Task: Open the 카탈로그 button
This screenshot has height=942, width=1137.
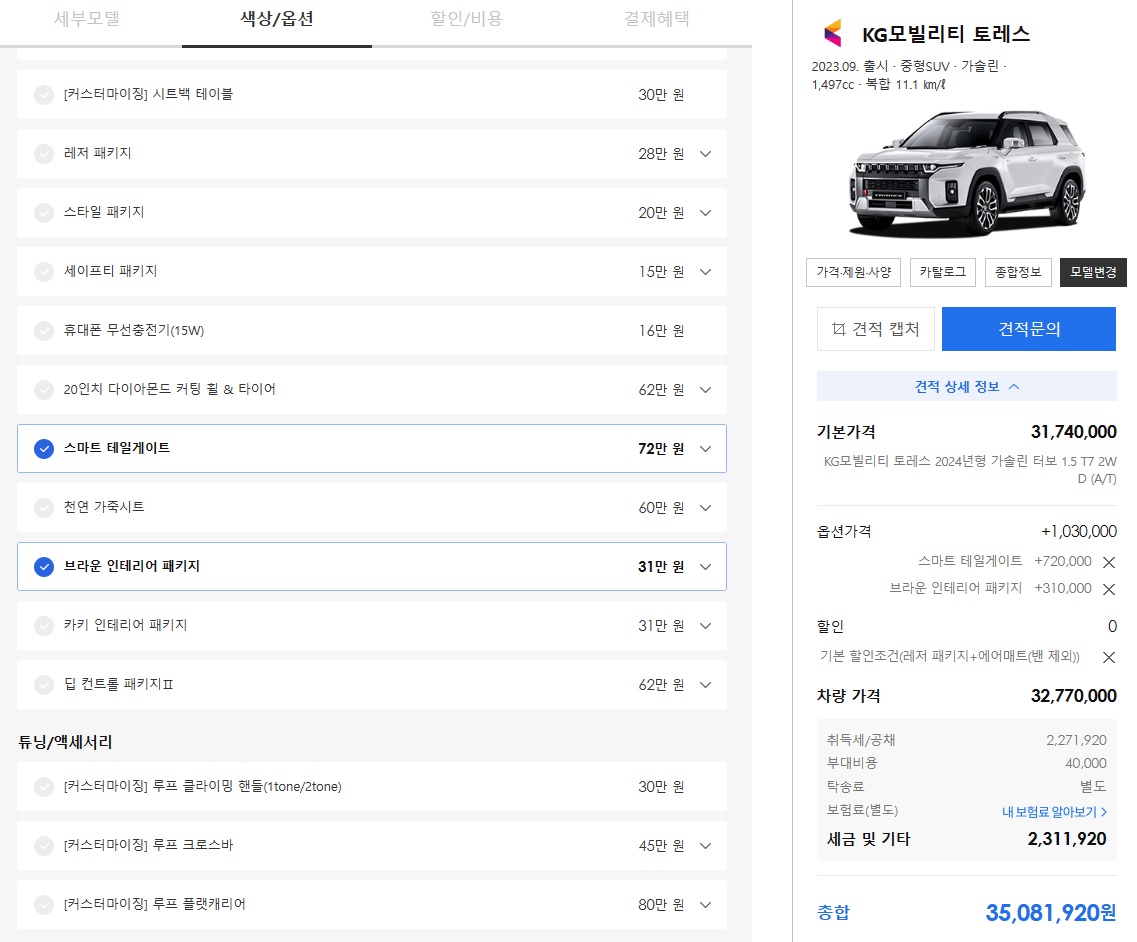Action: pos(943,273)
